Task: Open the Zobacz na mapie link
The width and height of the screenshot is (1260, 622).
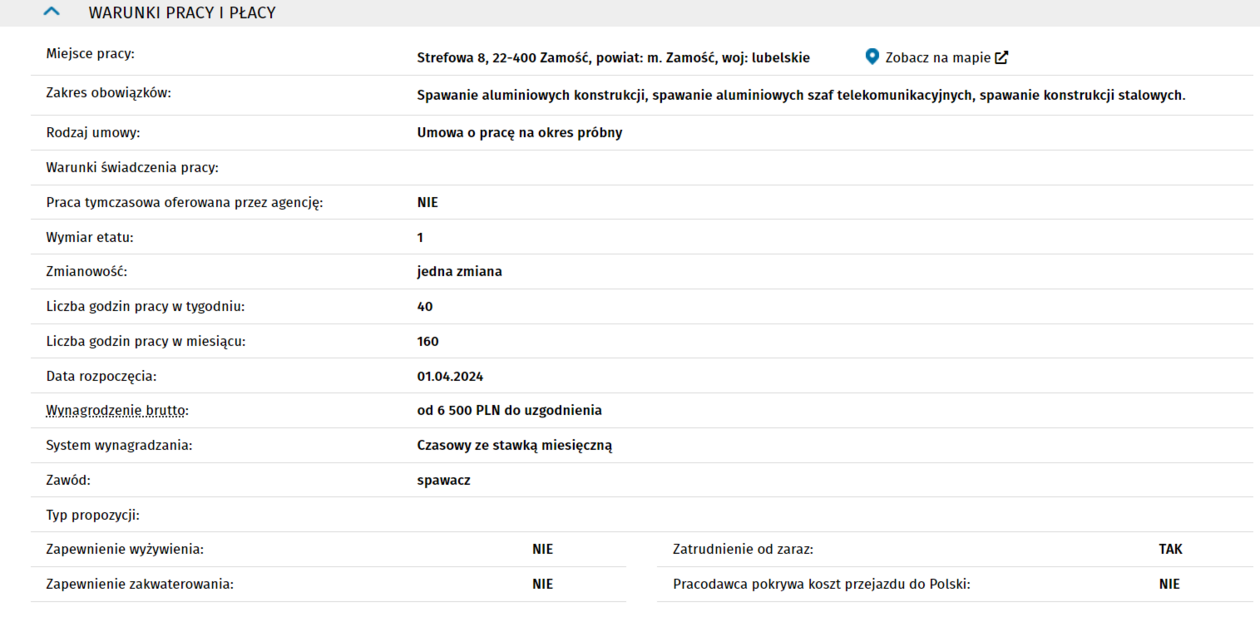Action: pos(937,58)
